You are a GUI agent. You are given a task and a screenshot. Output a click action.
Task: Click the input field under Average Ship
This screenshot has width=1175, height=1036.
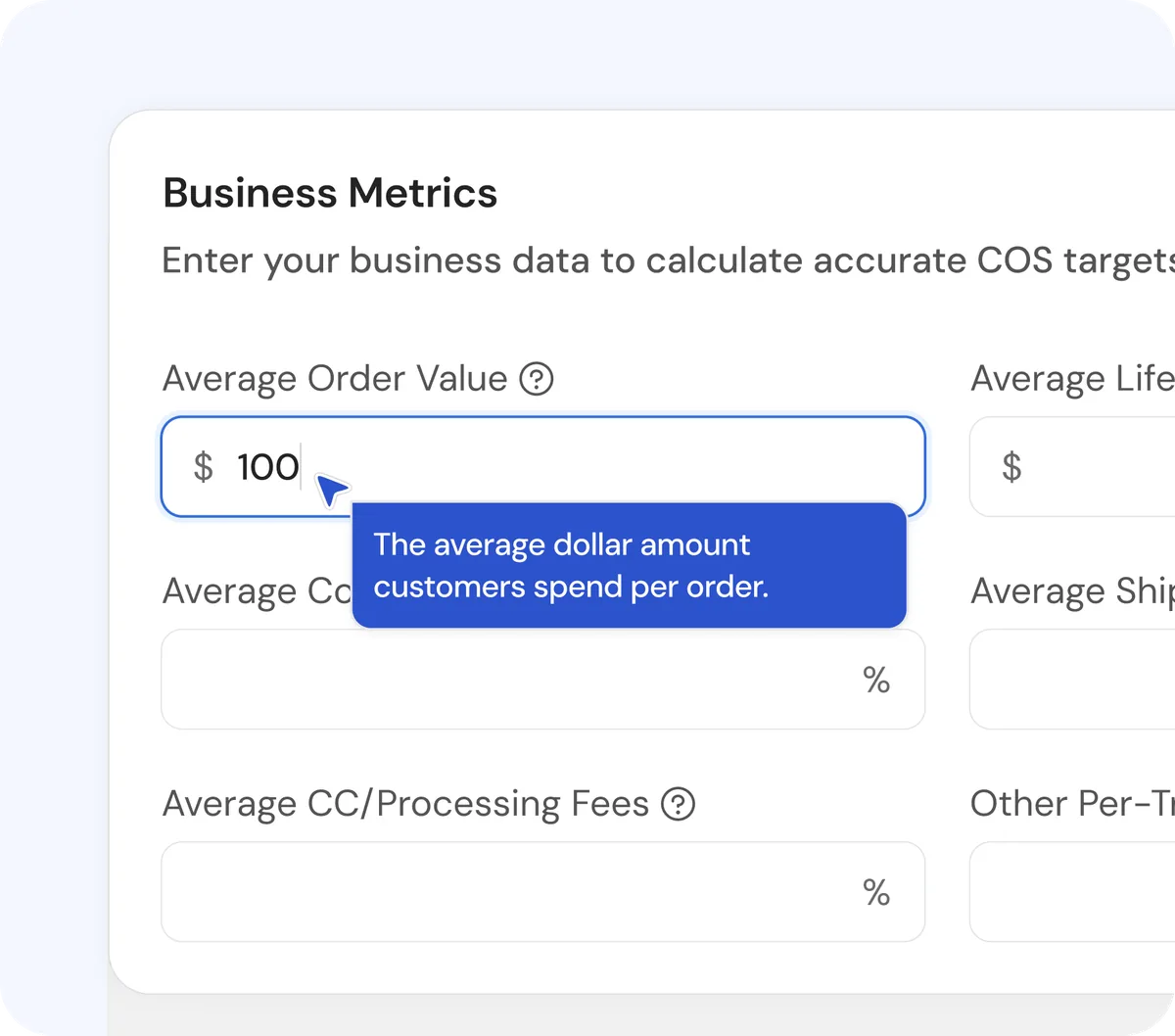coord(1072,679)
